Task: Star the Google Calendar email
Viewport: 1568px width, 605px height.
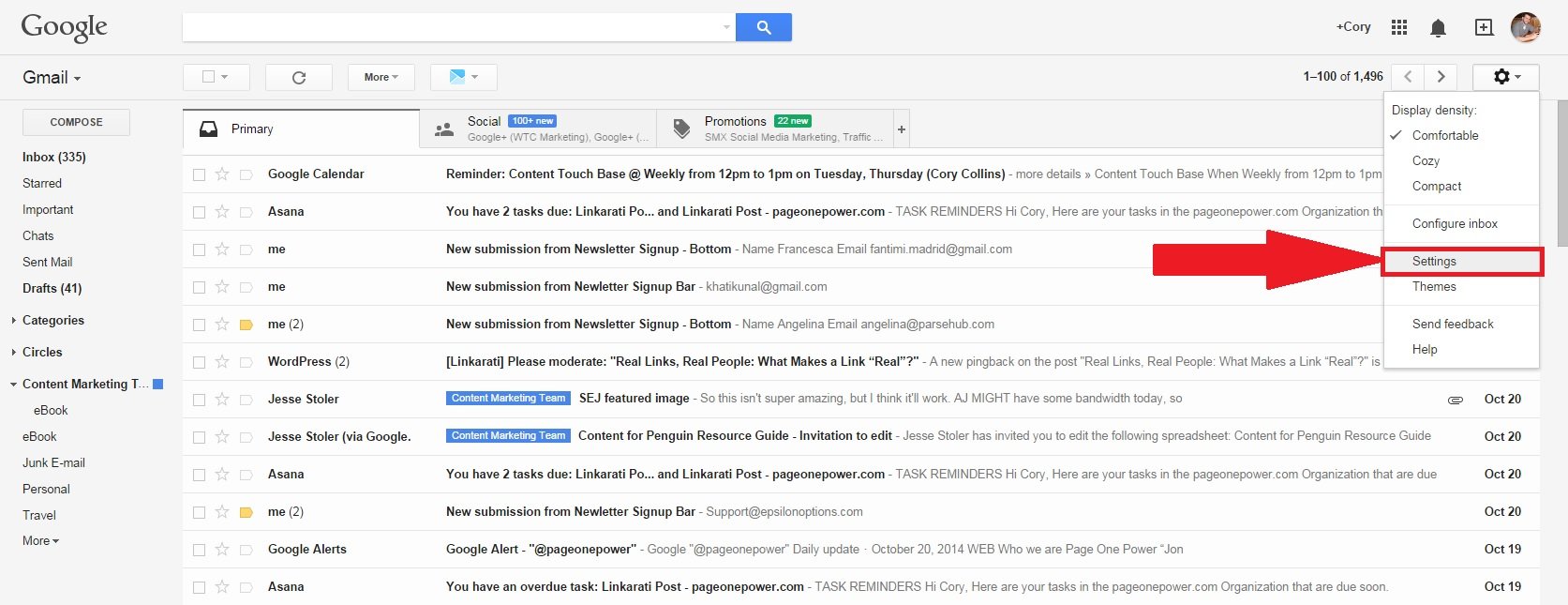Action: click(222, 174)
